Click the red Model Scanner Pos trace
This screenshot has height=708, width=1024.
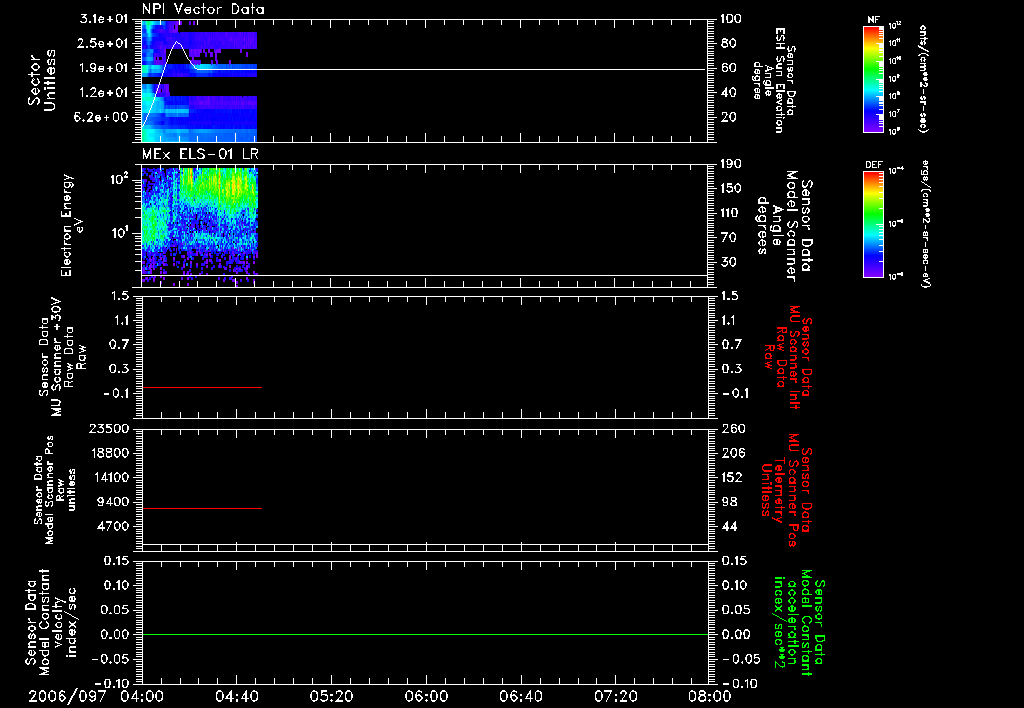[x=202, y=508]
